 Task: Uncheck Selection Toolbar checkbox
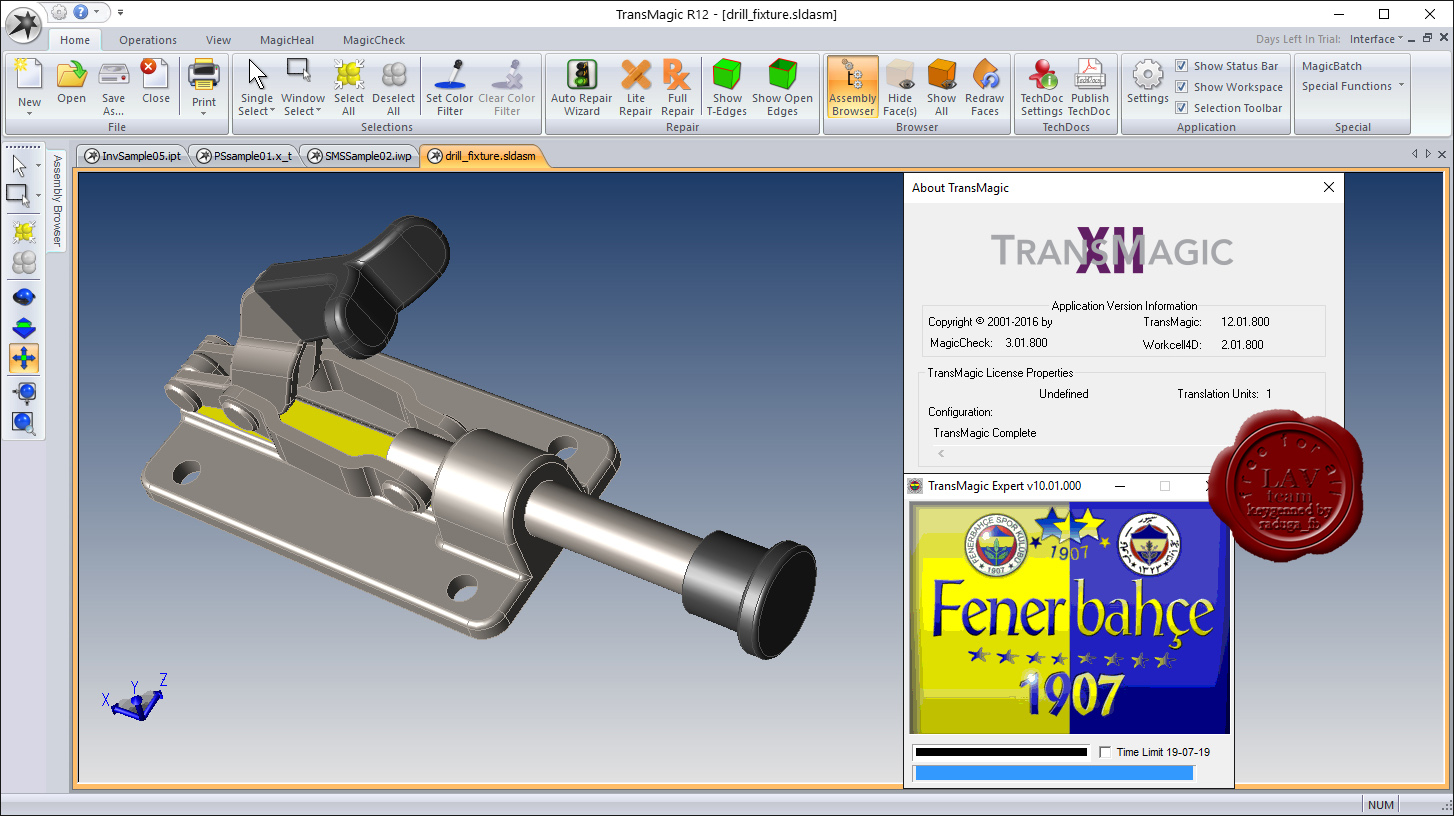(1182, 108)
